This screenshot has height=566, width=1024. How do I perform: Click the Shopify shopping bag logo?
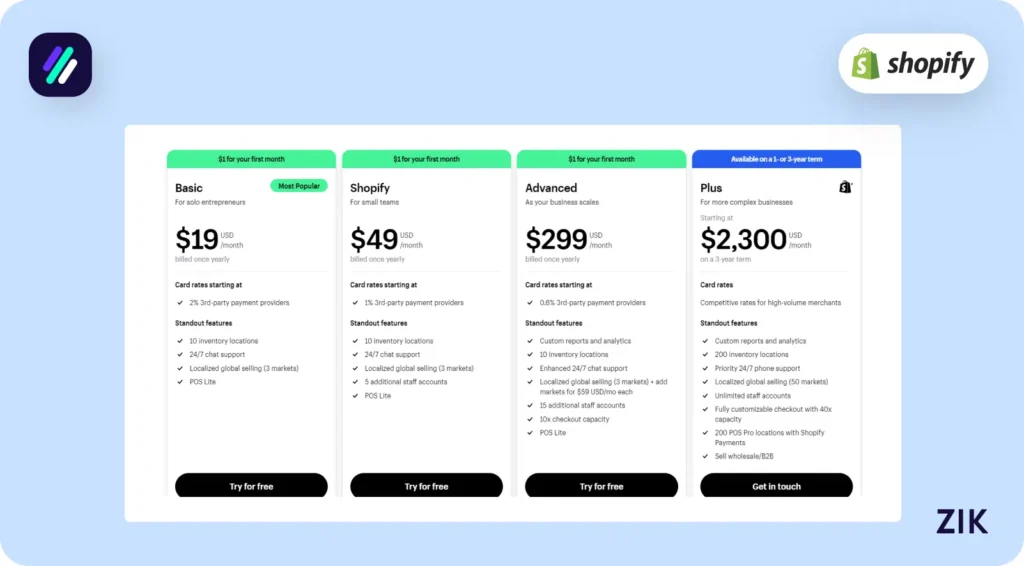[866, 64]
